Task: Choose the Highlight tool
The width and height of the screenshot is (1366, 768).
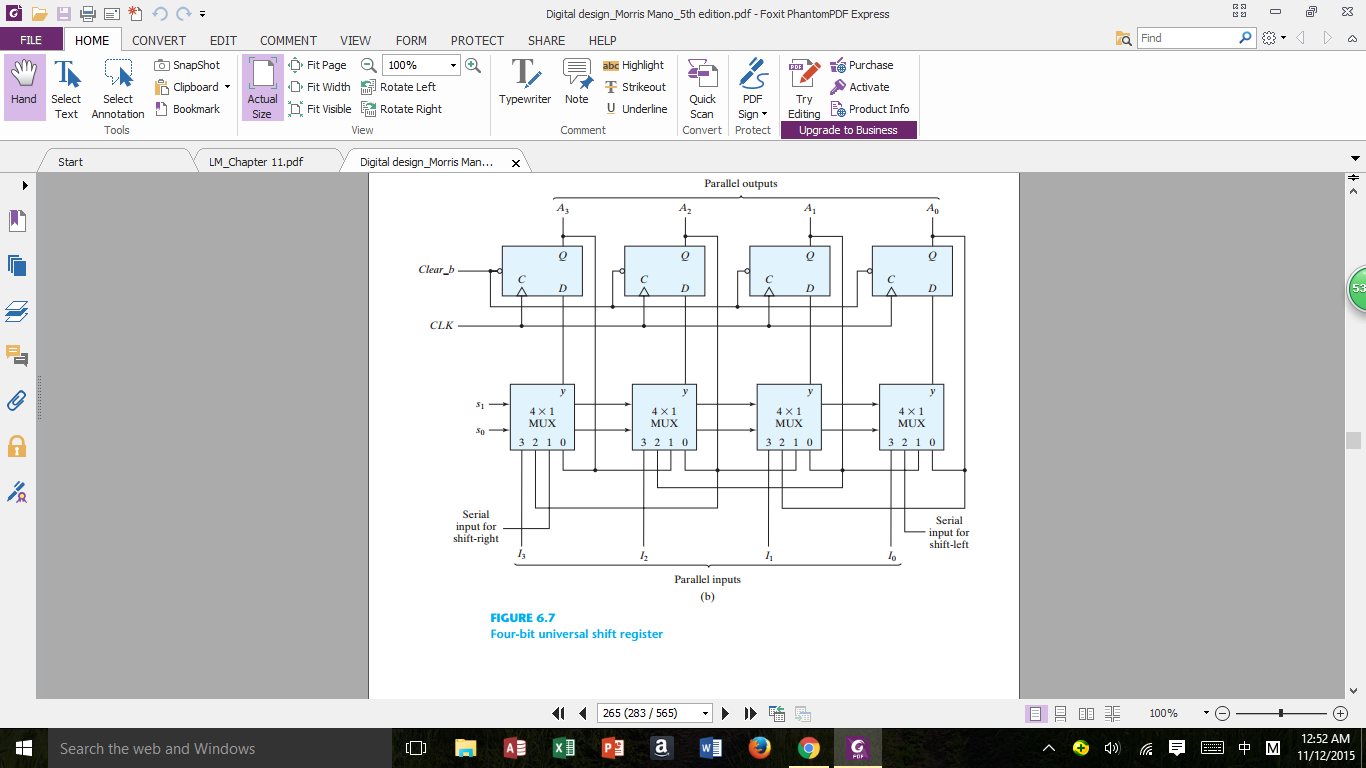Action: click(x=634, y=65)
